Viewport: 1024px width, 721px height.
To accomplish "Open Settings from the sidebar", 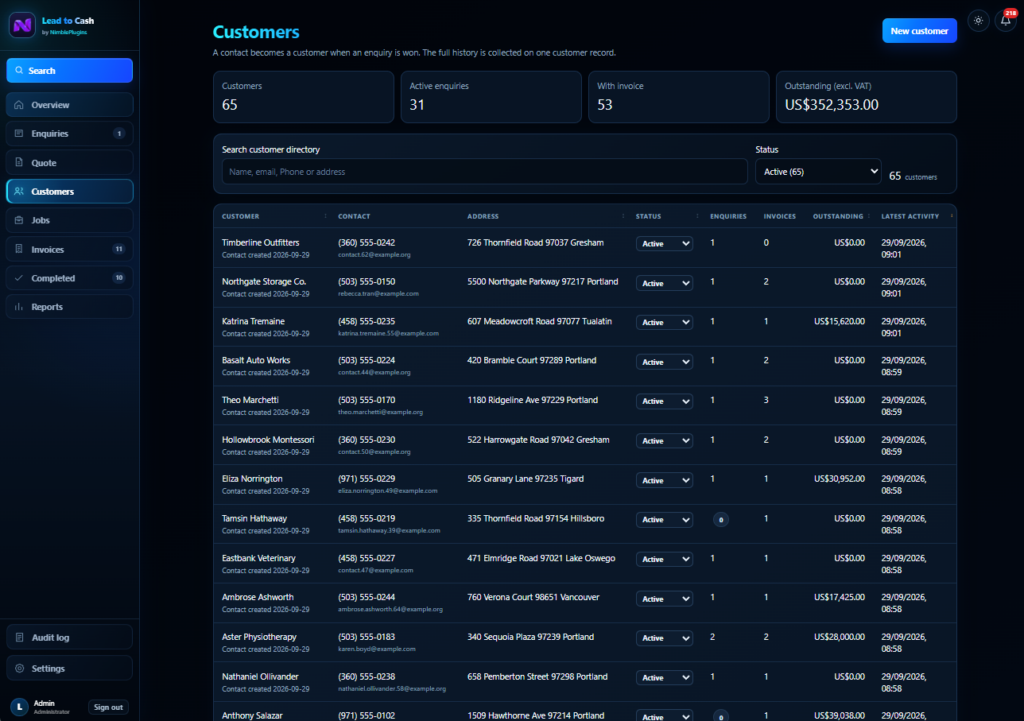I will [x=70, y=668].
